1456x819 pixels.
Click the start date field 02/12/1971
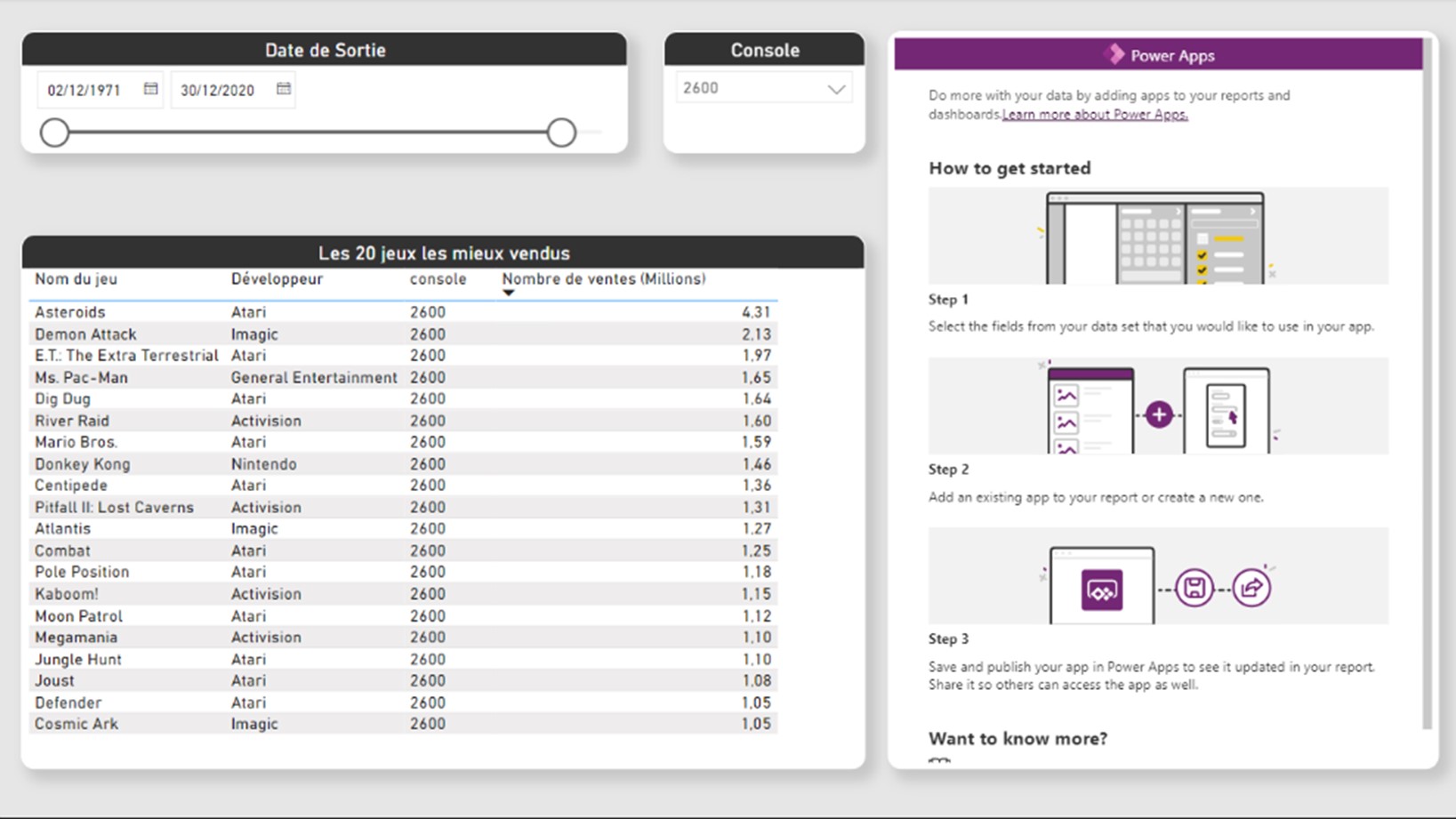[84, 90]
